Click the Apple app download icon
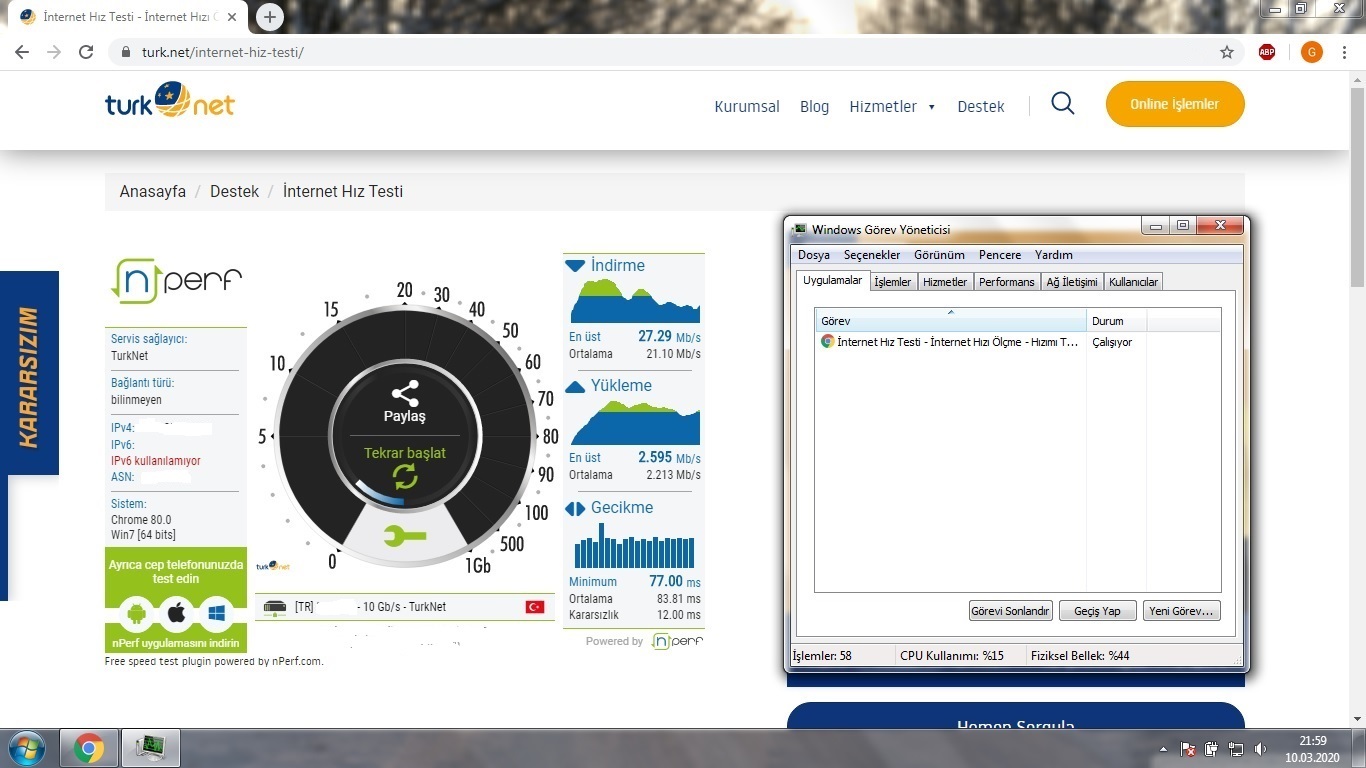1366x768 pixels. [x=176, y=613]
